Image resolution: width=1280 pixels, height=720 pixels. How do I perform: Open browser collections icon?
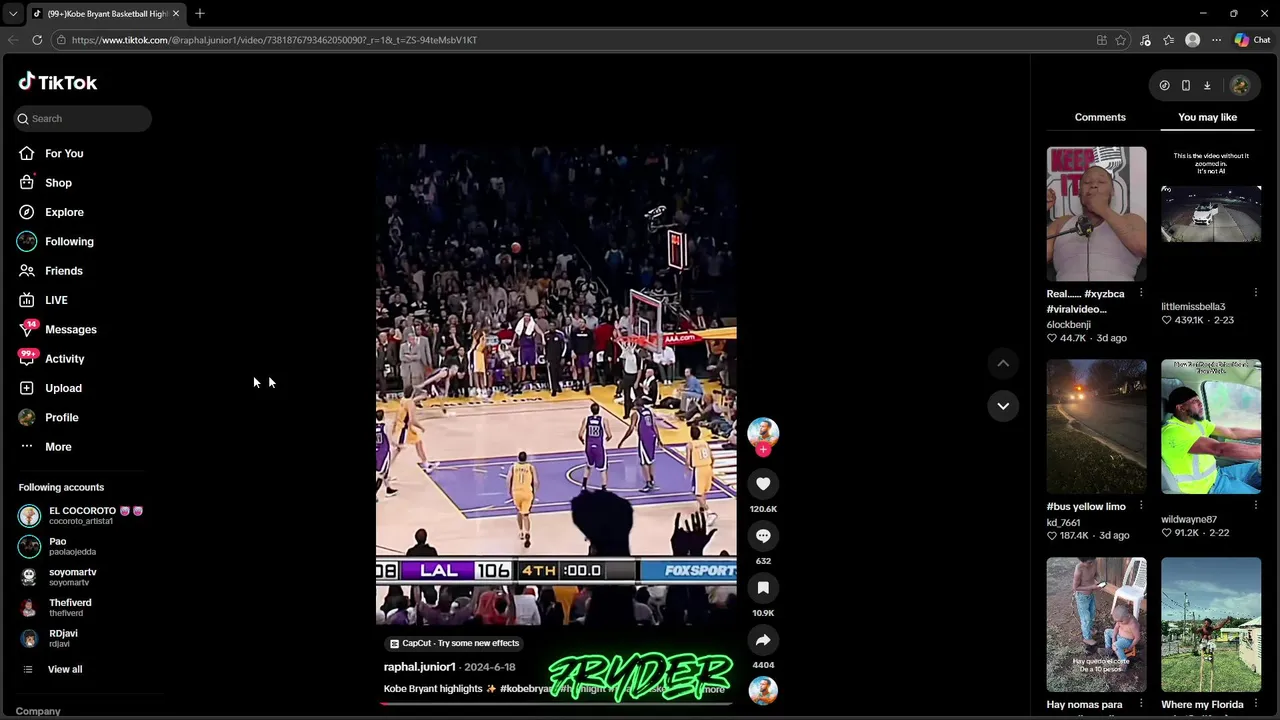[1169, 40]
